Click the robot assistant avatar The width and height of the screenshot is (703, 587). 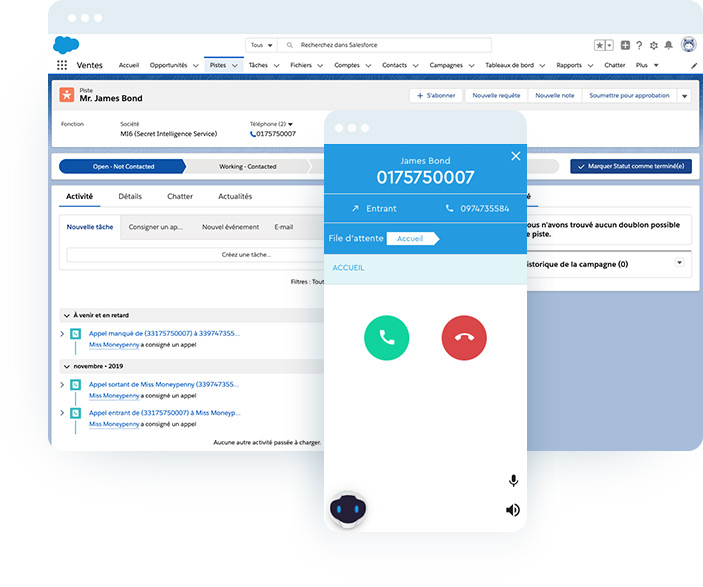coord(348,509)
